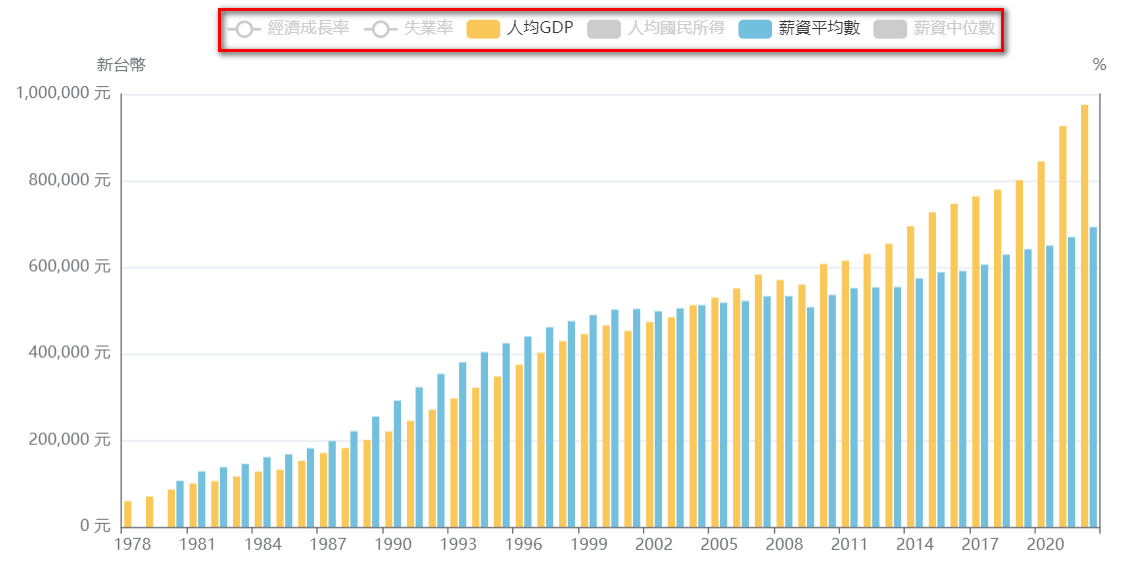Click the 2002 year label
1124x563 pixels.
tap(654, 545)
